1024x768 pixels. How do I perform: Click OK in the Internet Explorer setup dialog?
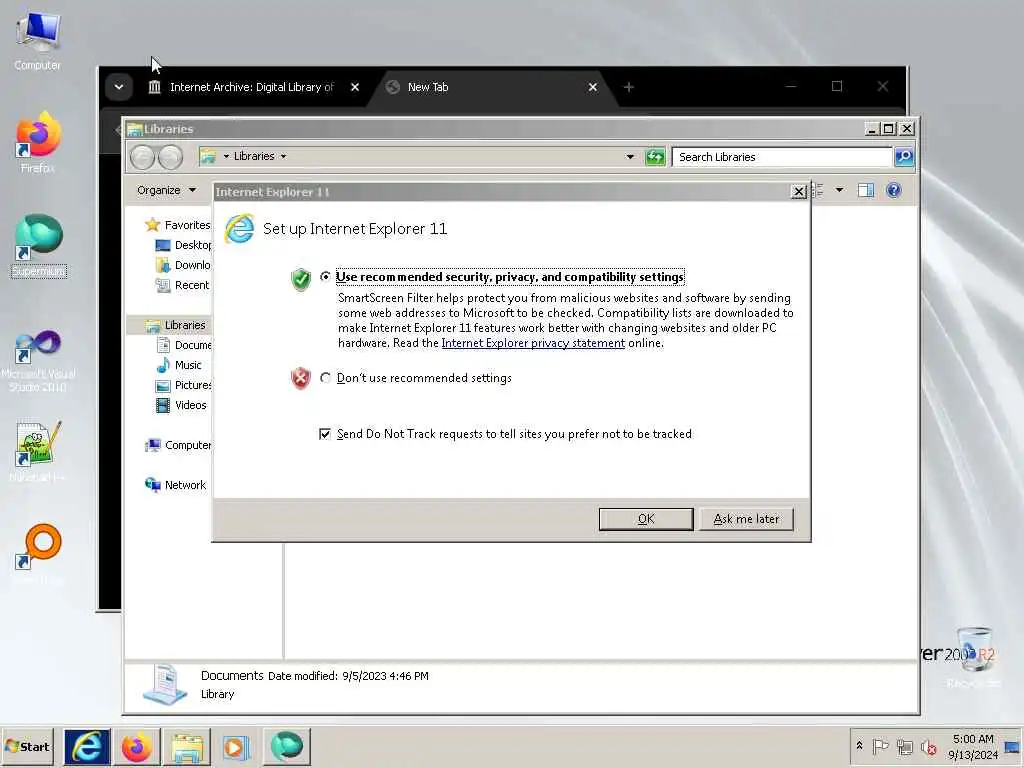pos(646,519)
